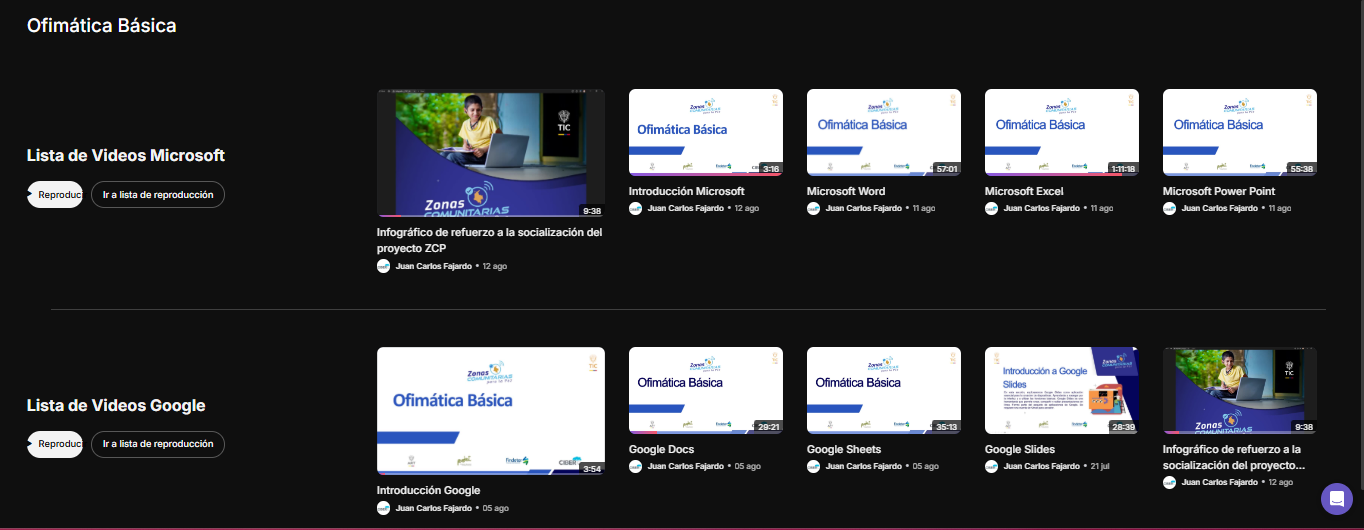Click the Microsoft Excel video title

(x=1023, y=191)
